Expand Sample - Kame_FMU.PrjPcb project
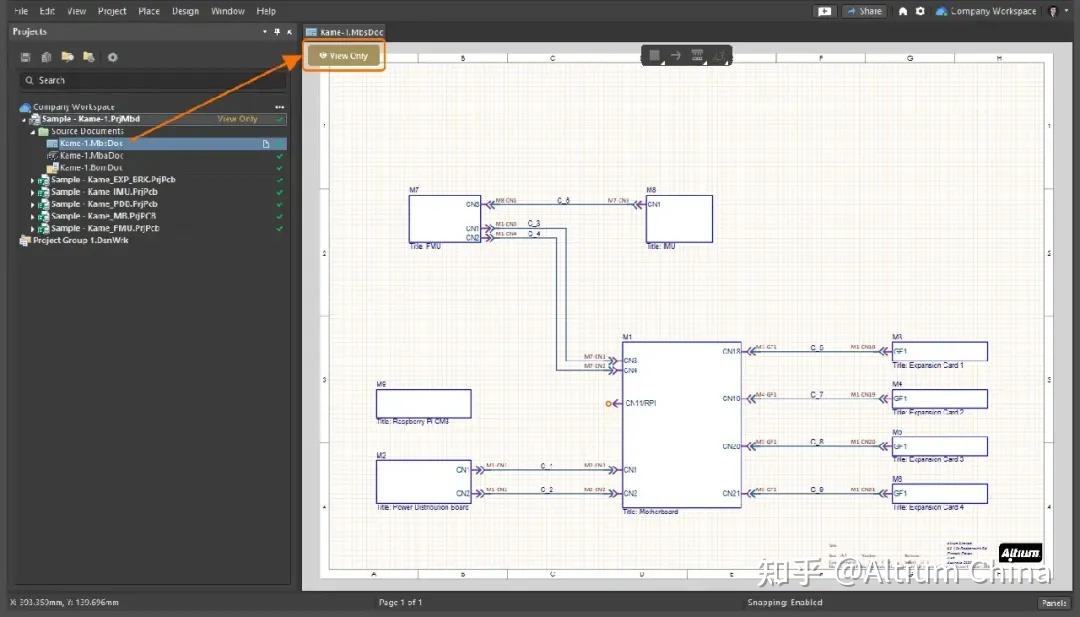 coord(32,229)
